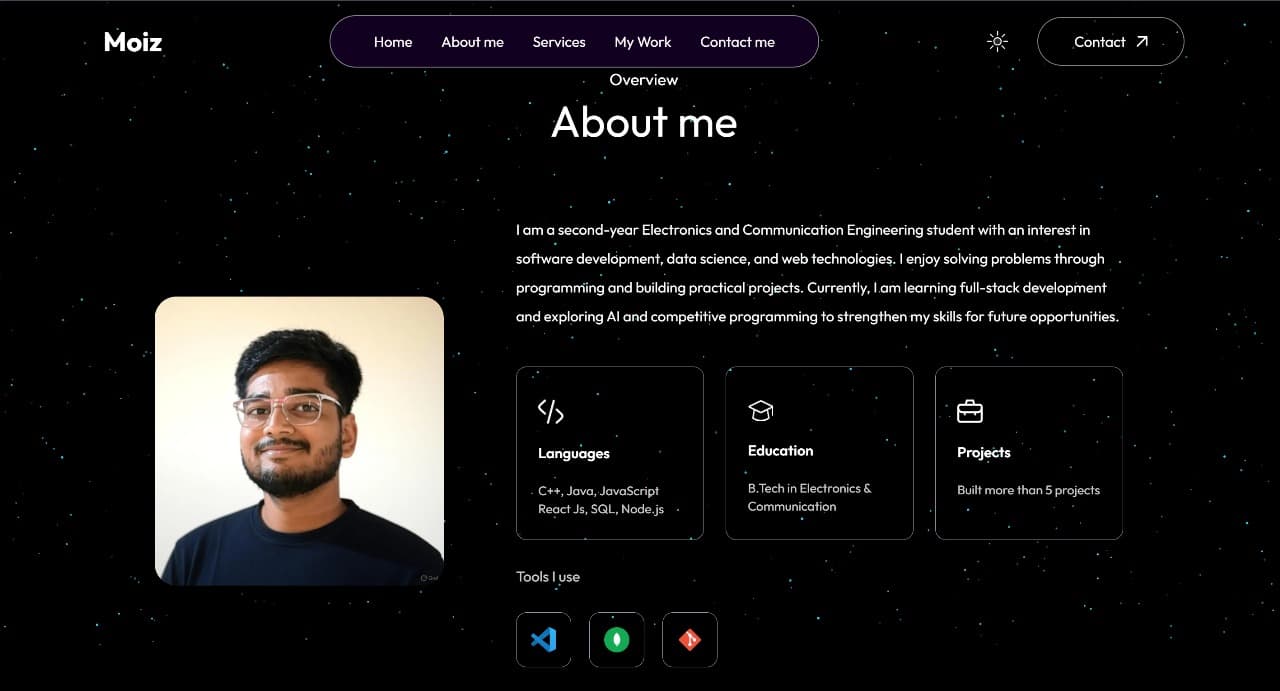The height and width of the screenshot is (691, 1280).
Task: Open the Contact me nav link
Action: tap(737, 42)
